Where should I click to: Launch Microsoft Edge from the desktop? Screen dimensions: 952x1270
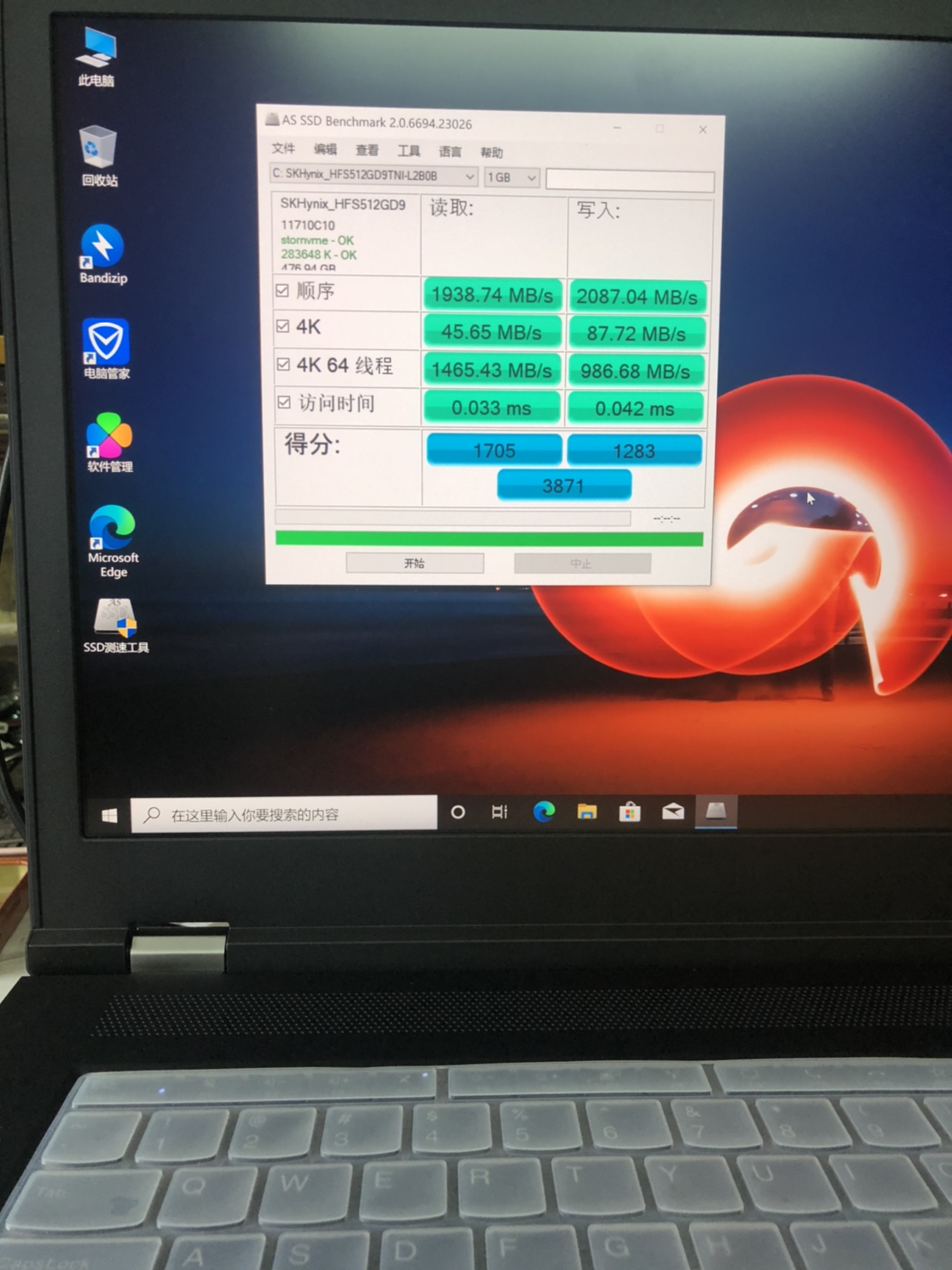[x=113, y=541]
